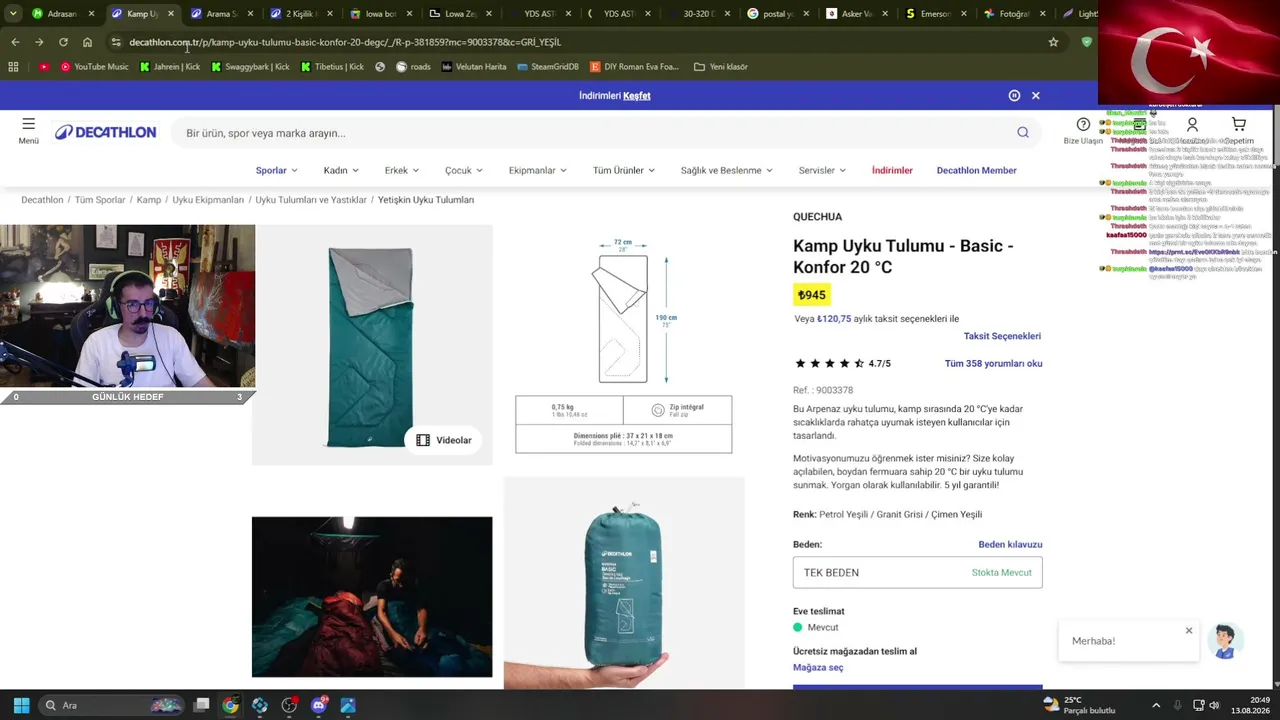1280x720 pixels.
Task: Go to Uyku Tulumları ve Yastıklar breadcrumb
Action: point(311,200)
